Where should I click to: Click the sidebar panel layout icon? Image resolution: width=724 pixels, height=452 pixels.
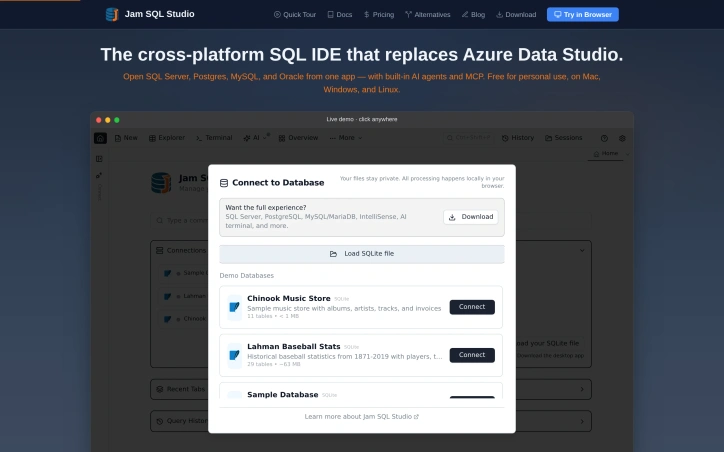pos(99,159)
